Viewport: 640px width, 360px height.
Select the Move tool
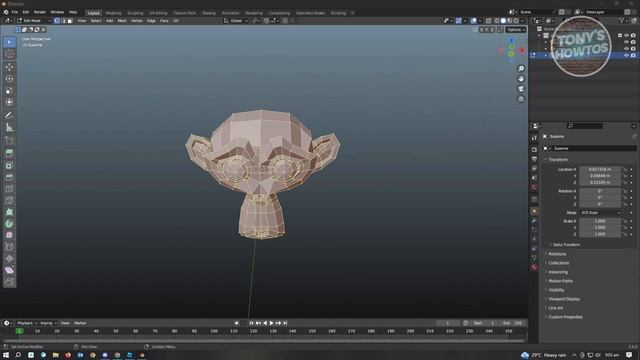(9, 67)
